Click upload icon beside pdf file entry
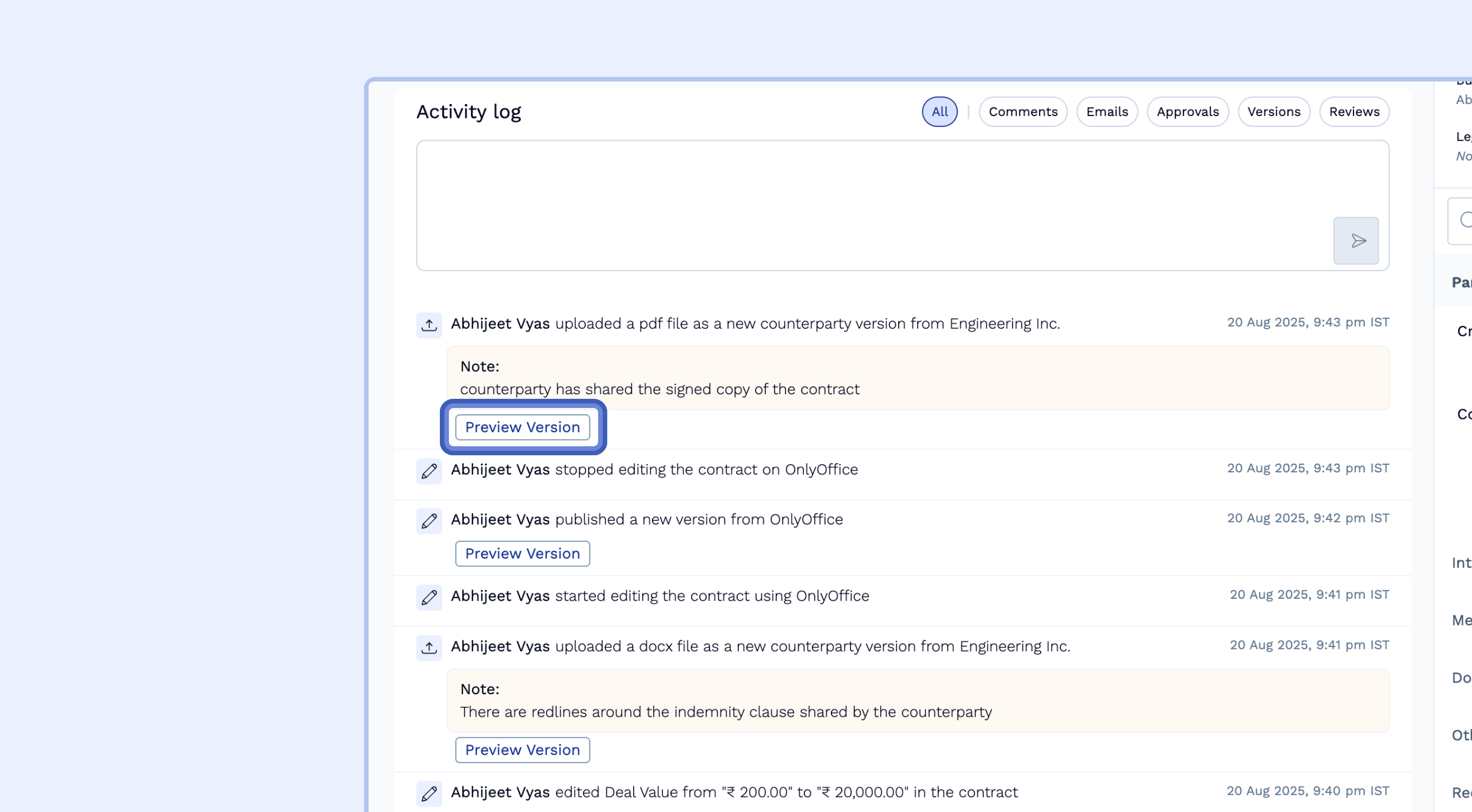This screenshot has width=1472, height=812. (x=429, y=325)
